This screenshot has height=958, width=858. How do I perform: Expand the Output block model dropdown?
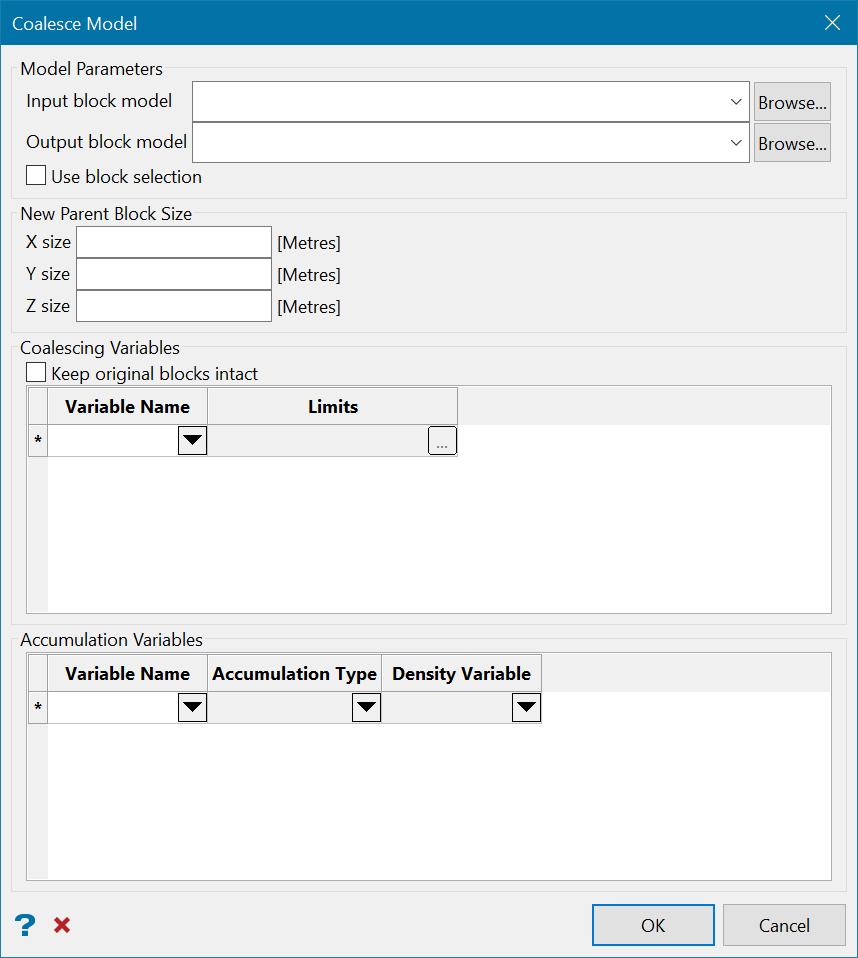tap(736, 143)
